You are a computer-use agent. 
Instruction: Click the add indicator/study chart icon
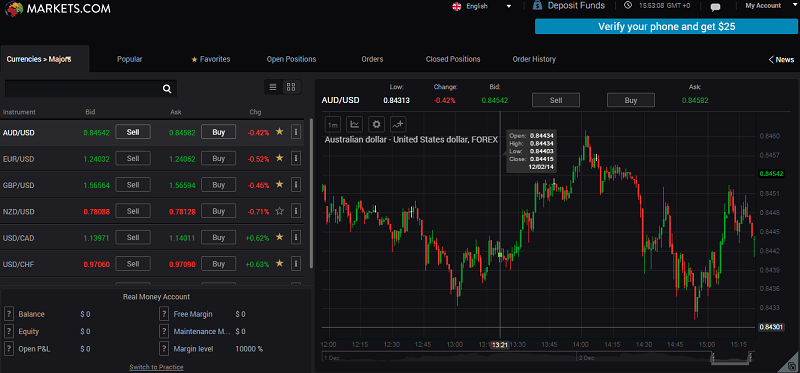[x=398, y=124]
